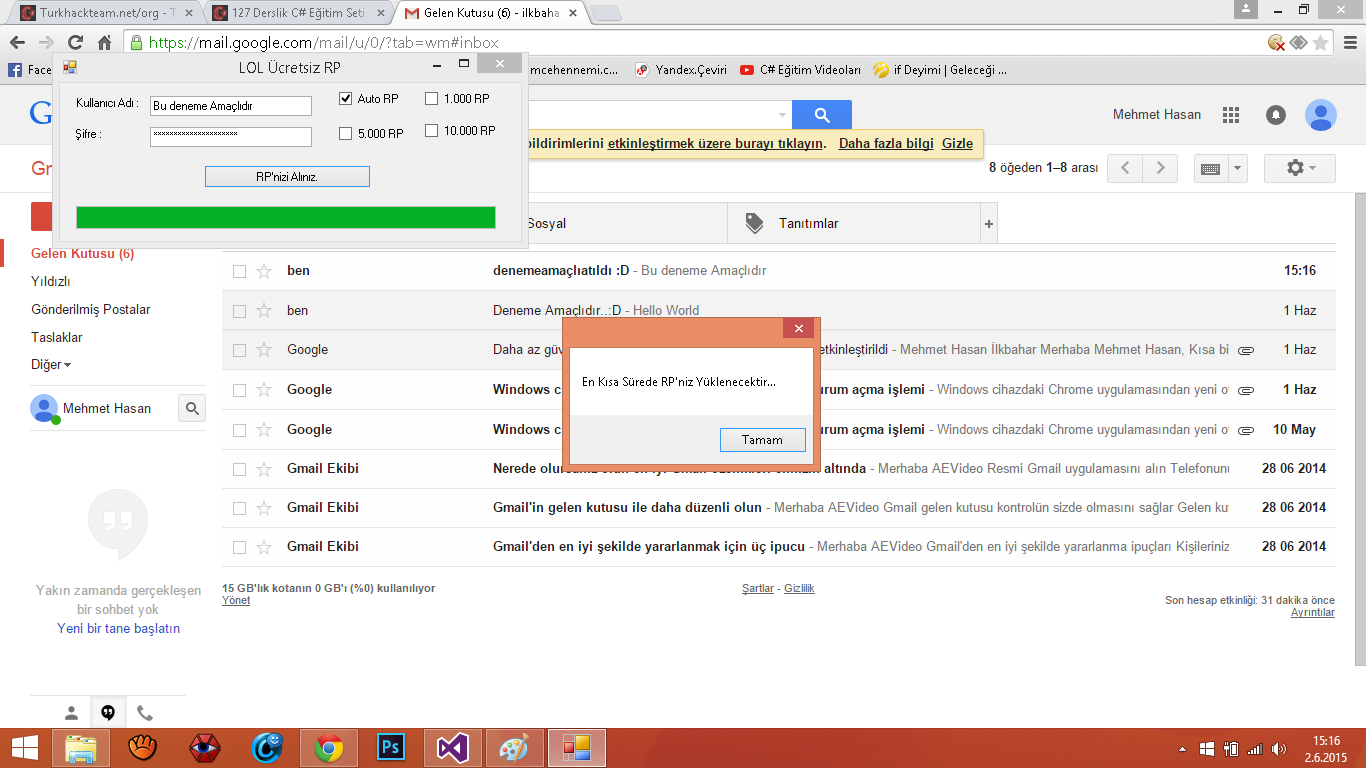The image size is (1366, 768).
Task: Click the Tamam button in dialog
Action: tap(763, 440)
